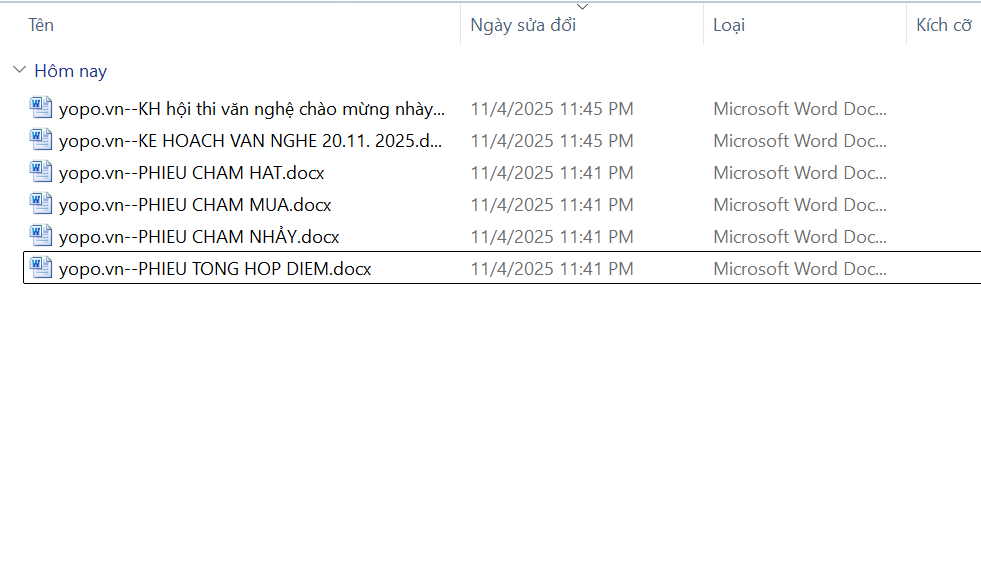The height and width of the screenshot is (587, 981).
Task: Click Word icon of KE HOACH VAN NGHE file
Action: pyautogui.click(x=41, y=140)
